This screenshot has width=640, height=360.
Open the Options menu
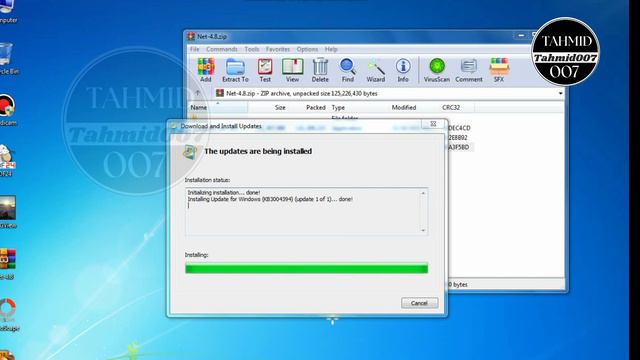[307, 49]
